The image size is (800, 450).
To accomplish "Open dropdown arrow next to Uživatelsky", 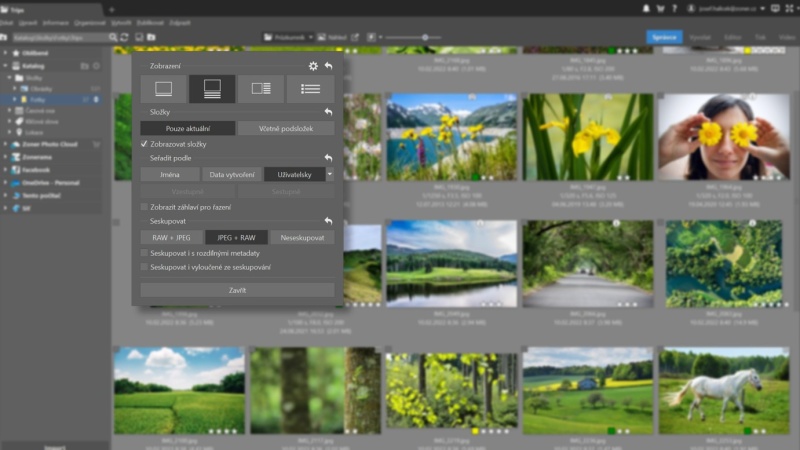I will tap(329, 174).
